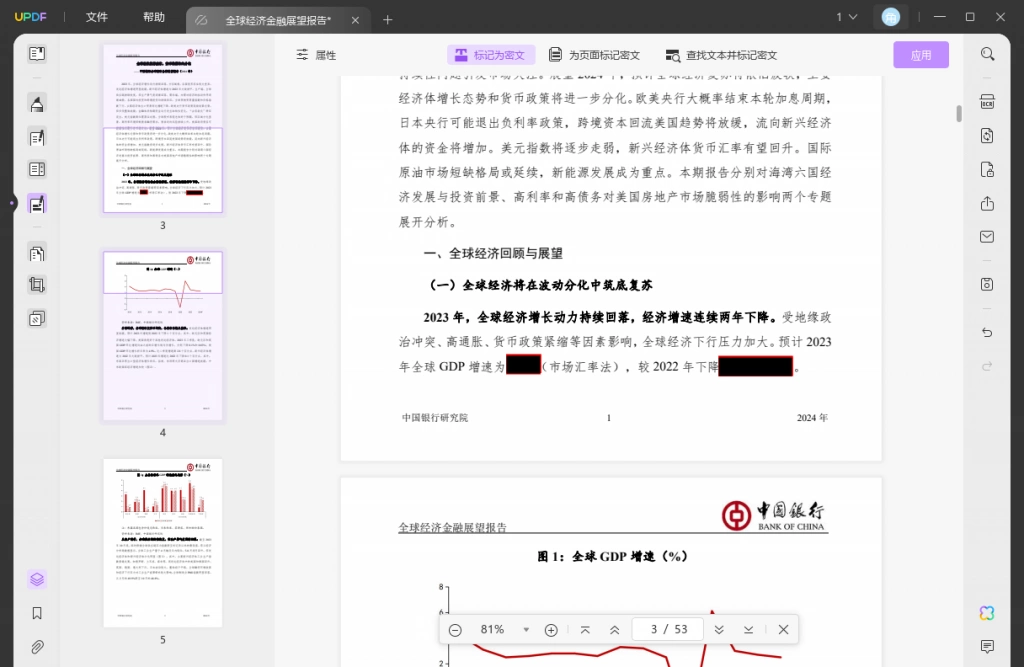1024x667 pixels.
Task: Click 查找文本并标记密文 search and redact
Action: coord(722,55)
